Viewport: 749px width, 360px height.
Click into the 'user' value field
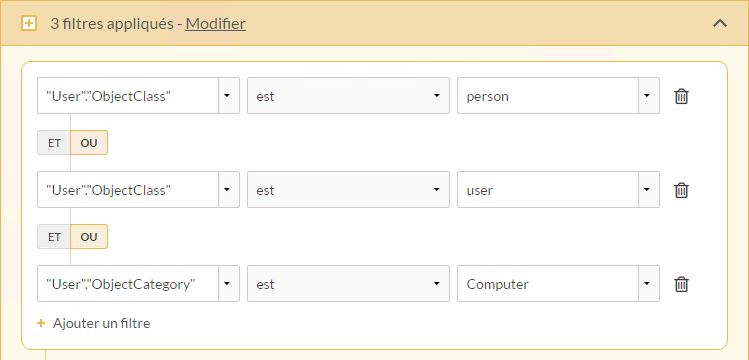pos(548,190)
